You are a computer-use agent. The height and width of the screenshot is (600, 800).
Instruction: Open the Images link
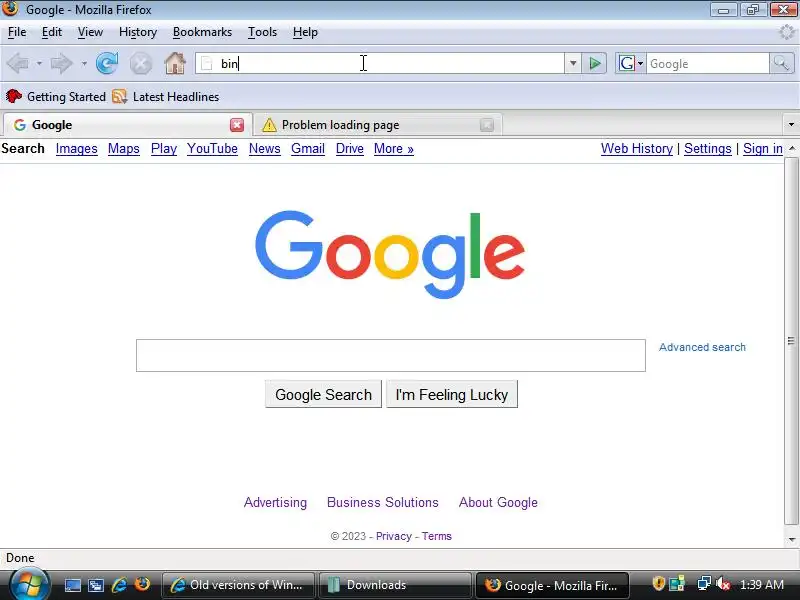77,148
